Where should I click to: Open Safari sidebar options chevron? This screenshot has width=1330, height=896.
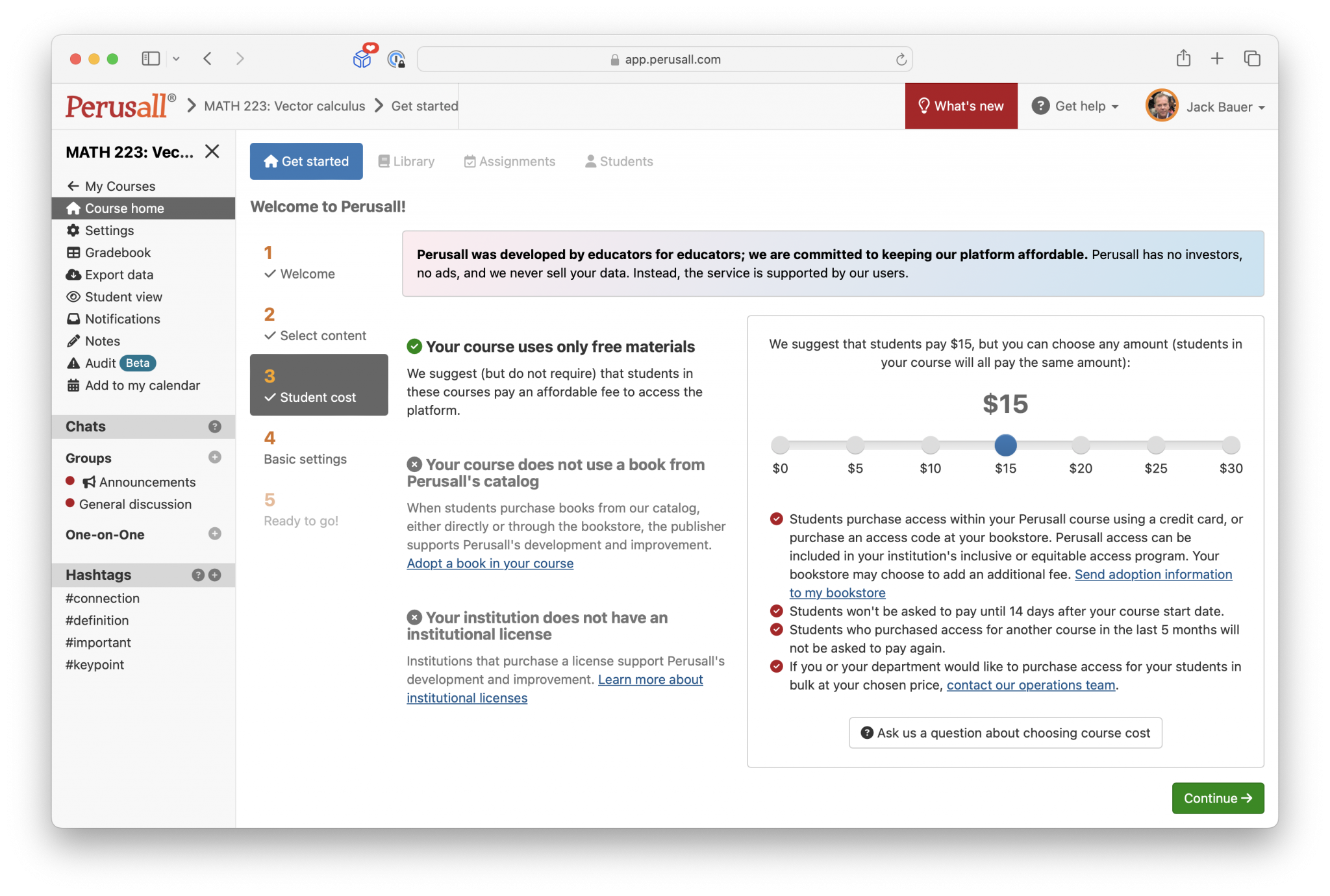(176, 59)
